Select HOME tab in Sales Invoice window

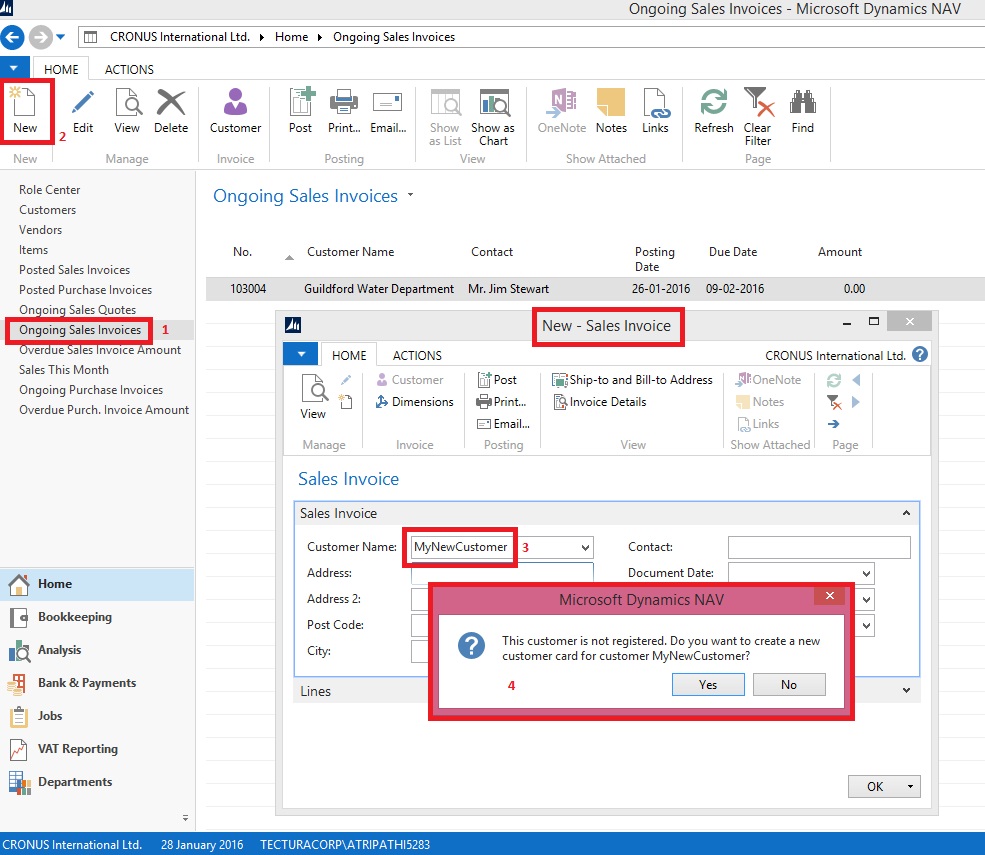pos(349,355)
